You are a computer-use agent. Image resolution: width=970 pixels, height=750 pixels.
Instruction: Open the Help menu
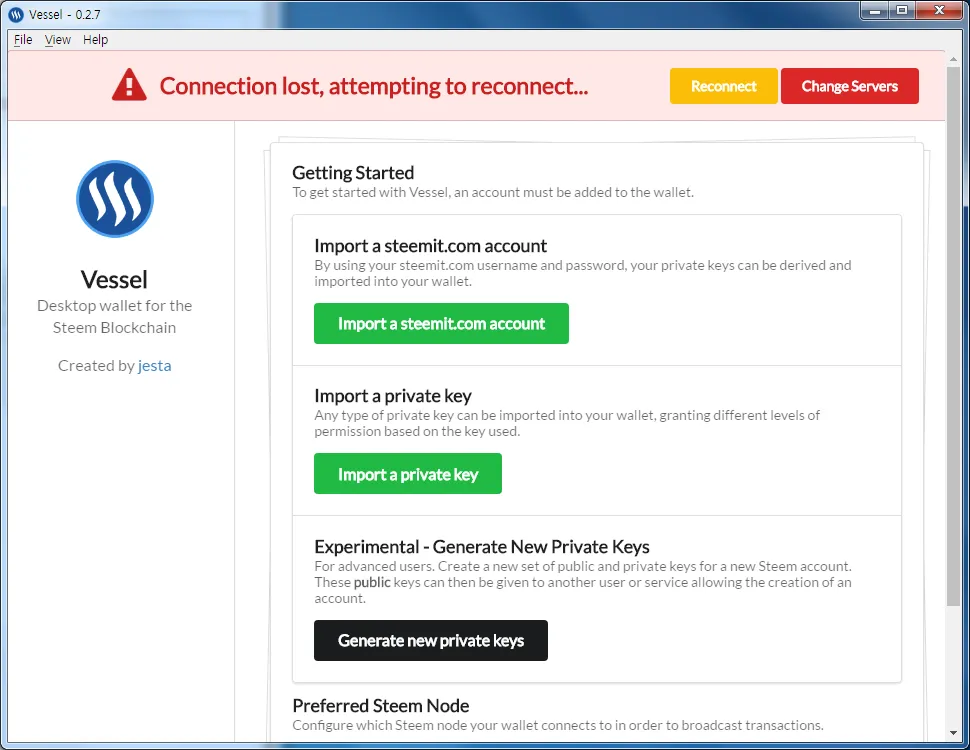pos(95,40)
